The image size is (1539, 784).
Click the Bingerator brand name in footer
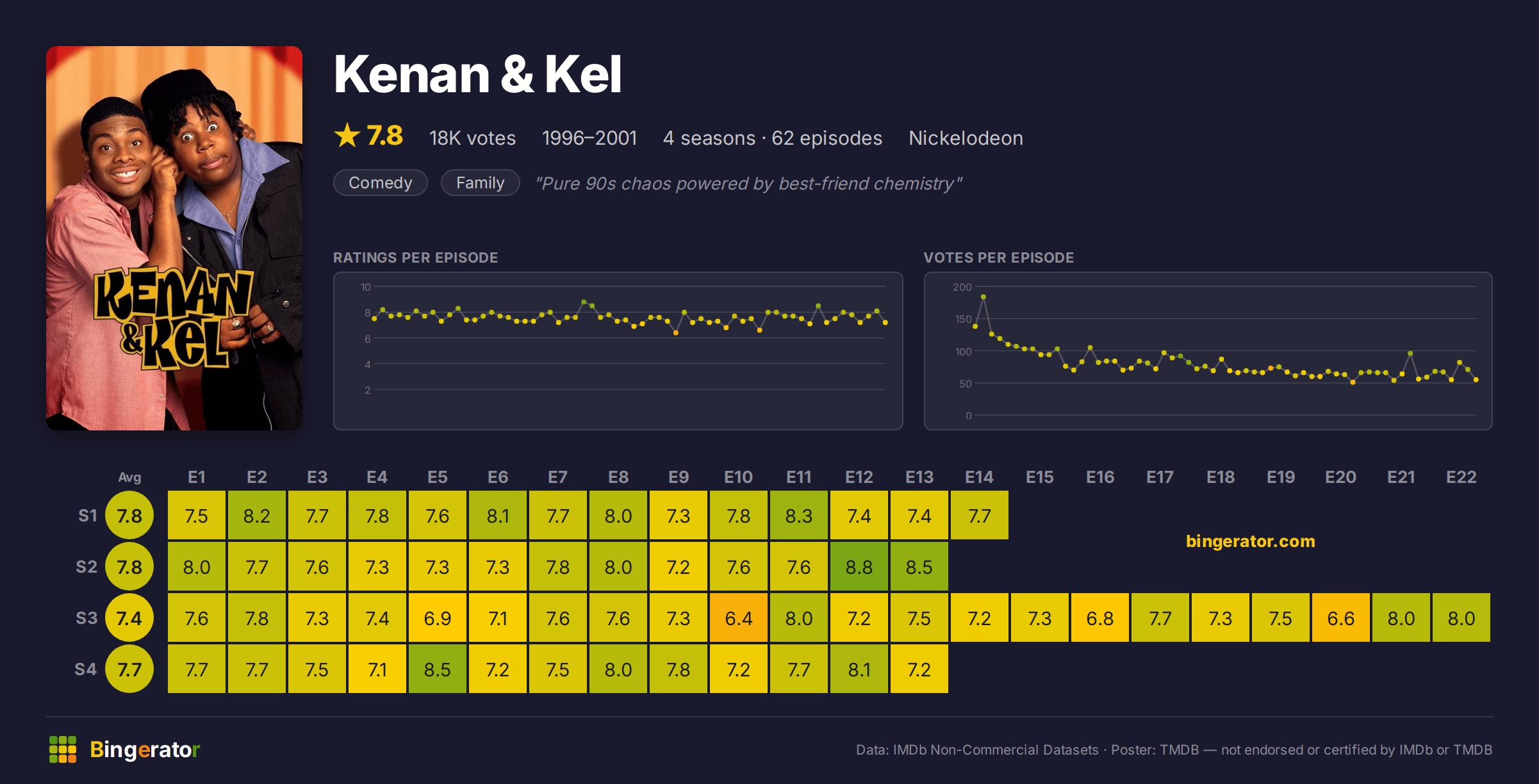tap(145, 749)
